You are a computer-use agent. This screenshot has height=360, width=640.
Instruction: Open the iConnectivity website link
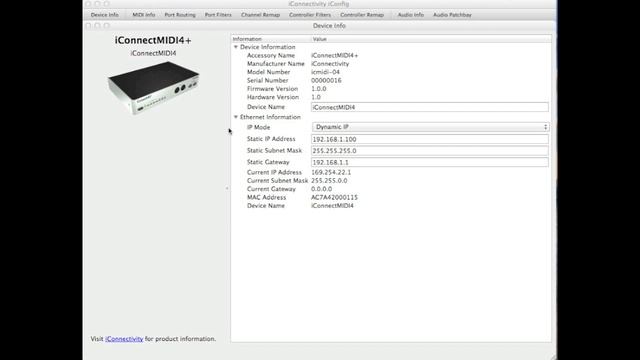pyautogui.click(x=124, y=339)
